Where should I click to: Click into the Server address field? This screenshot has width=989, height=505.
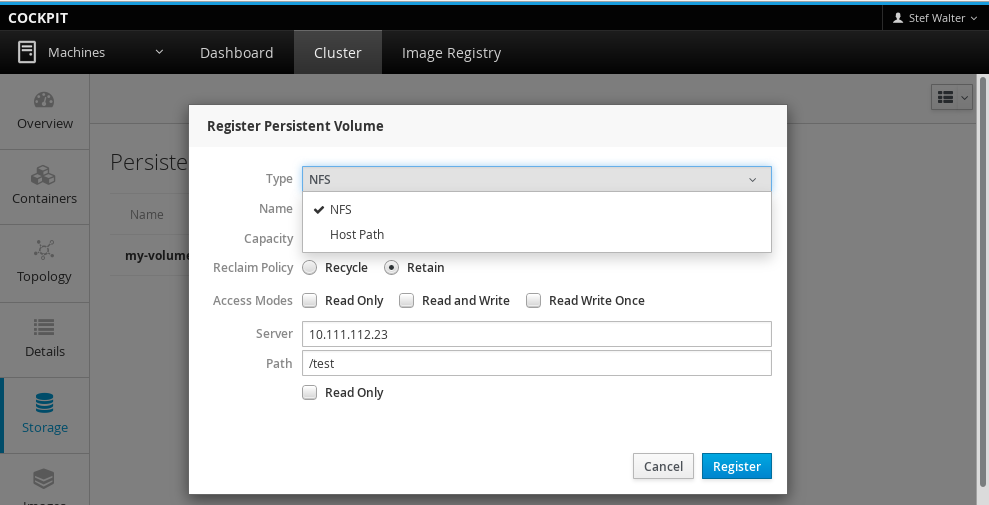[537, 334]
